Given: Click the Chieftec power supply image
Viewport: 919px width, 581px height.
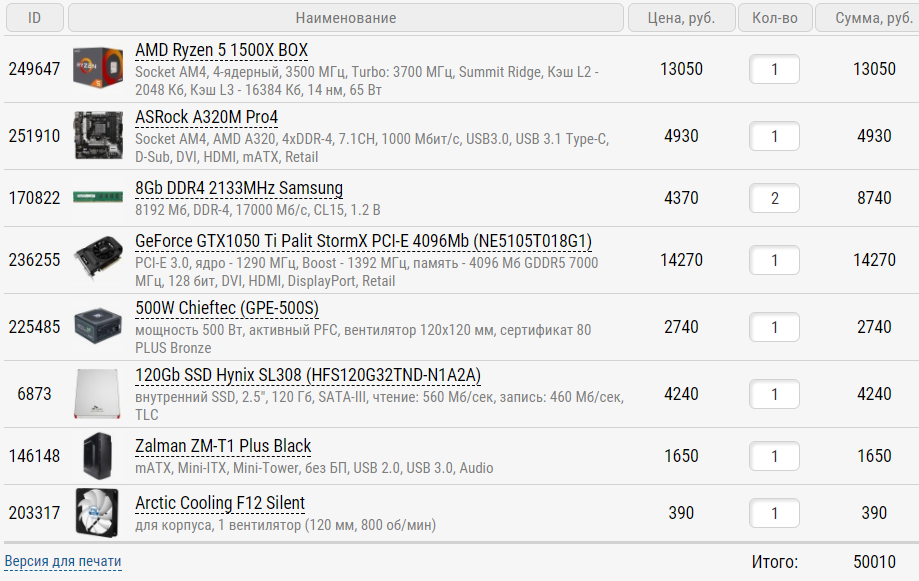Looking at the screenshot, I should tap(98, 326).
